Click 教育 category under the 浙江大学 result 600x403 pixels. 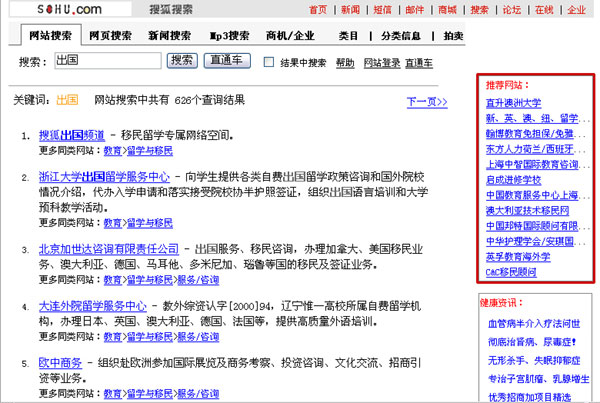coord(112,223)
